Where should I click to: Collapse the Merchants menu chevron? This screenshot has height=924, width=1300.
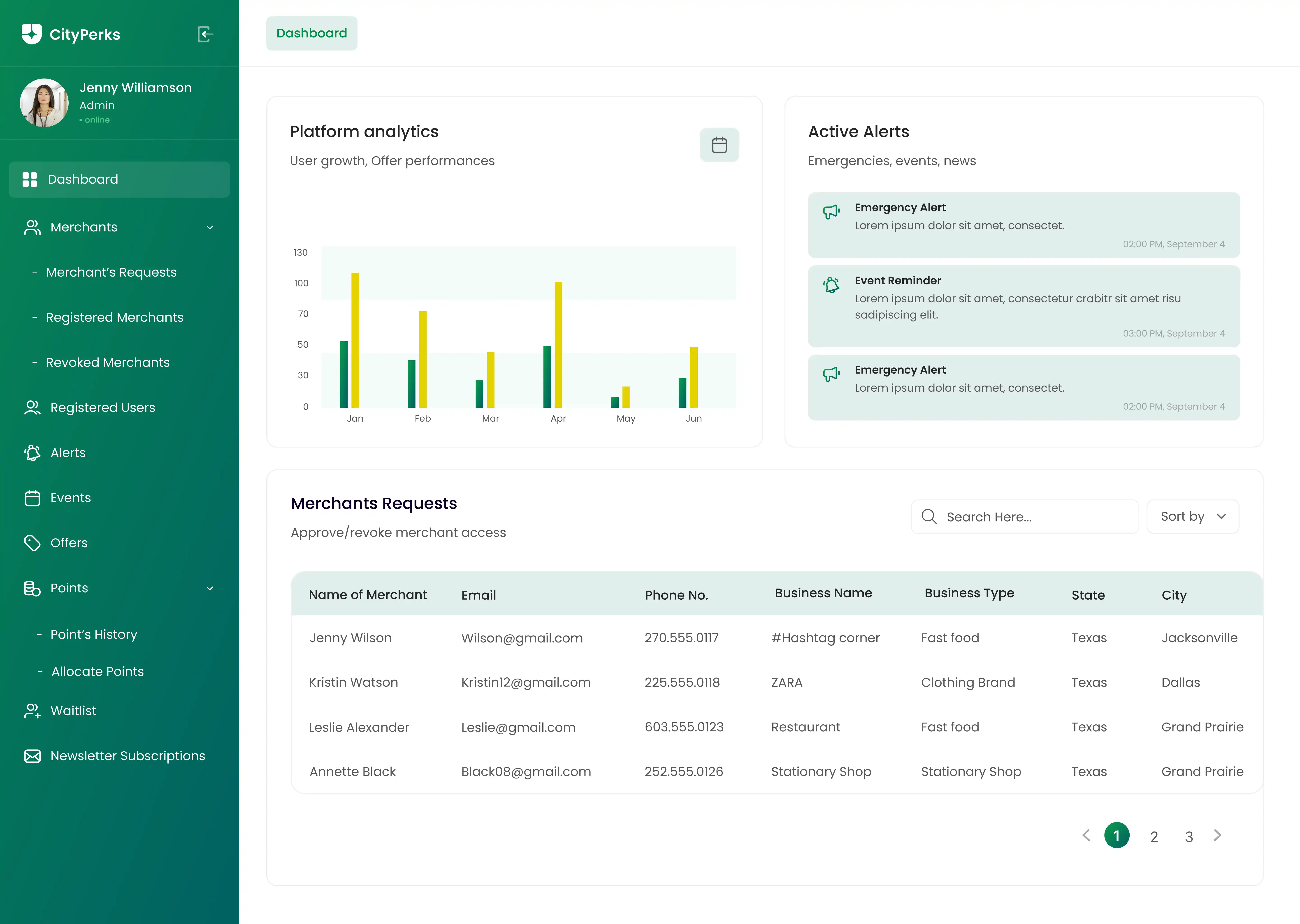click(x=210, y=228)
